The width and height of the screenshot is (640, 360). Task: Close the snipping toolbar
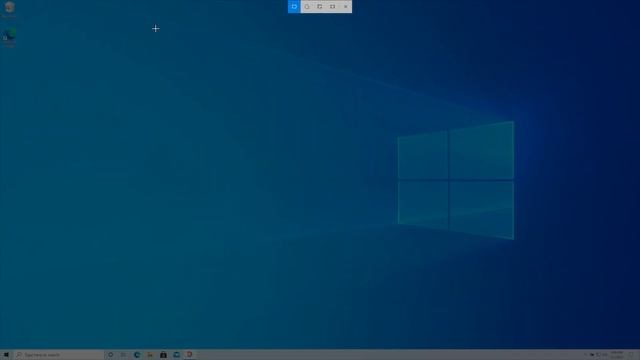point(345,7)
